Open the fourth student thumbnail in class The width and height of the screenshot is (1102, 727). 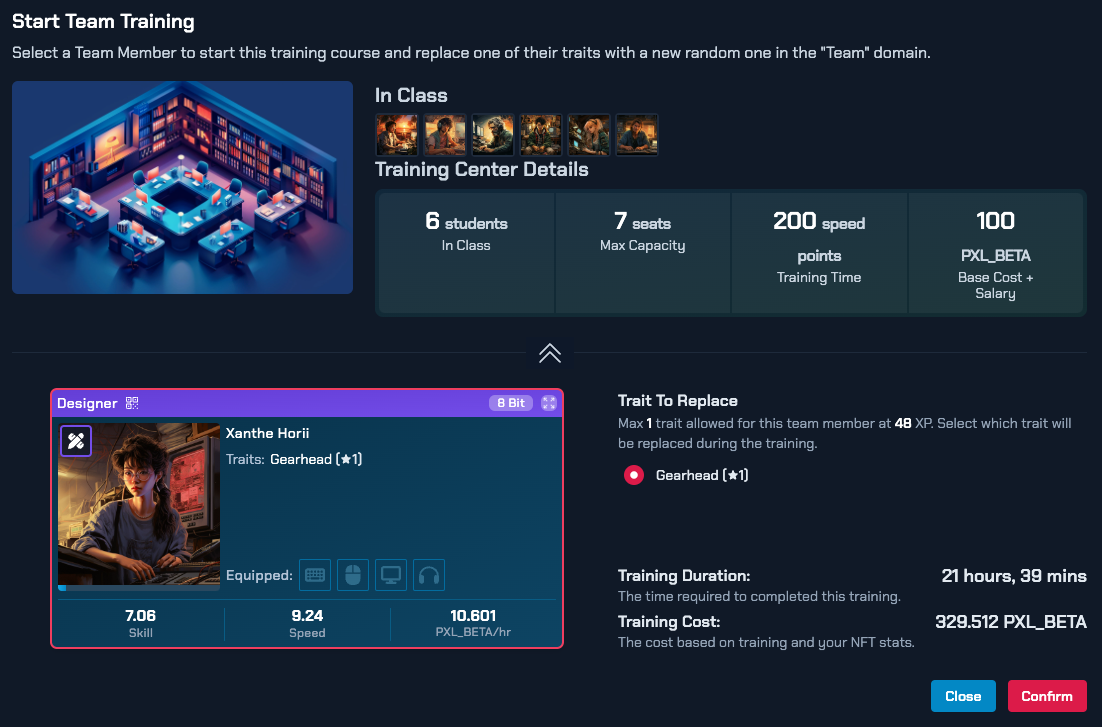point(541,134)
